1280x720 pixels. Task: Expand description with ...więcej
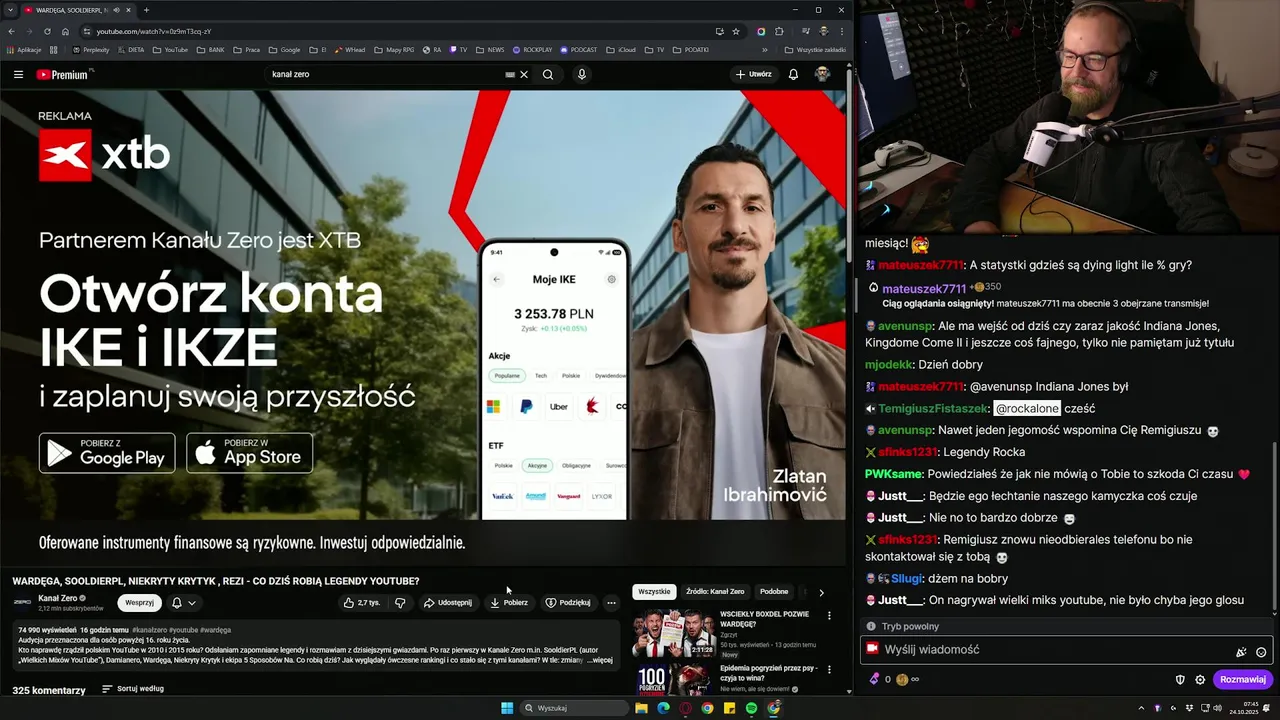pyautogui.click(x=599, y=660)
